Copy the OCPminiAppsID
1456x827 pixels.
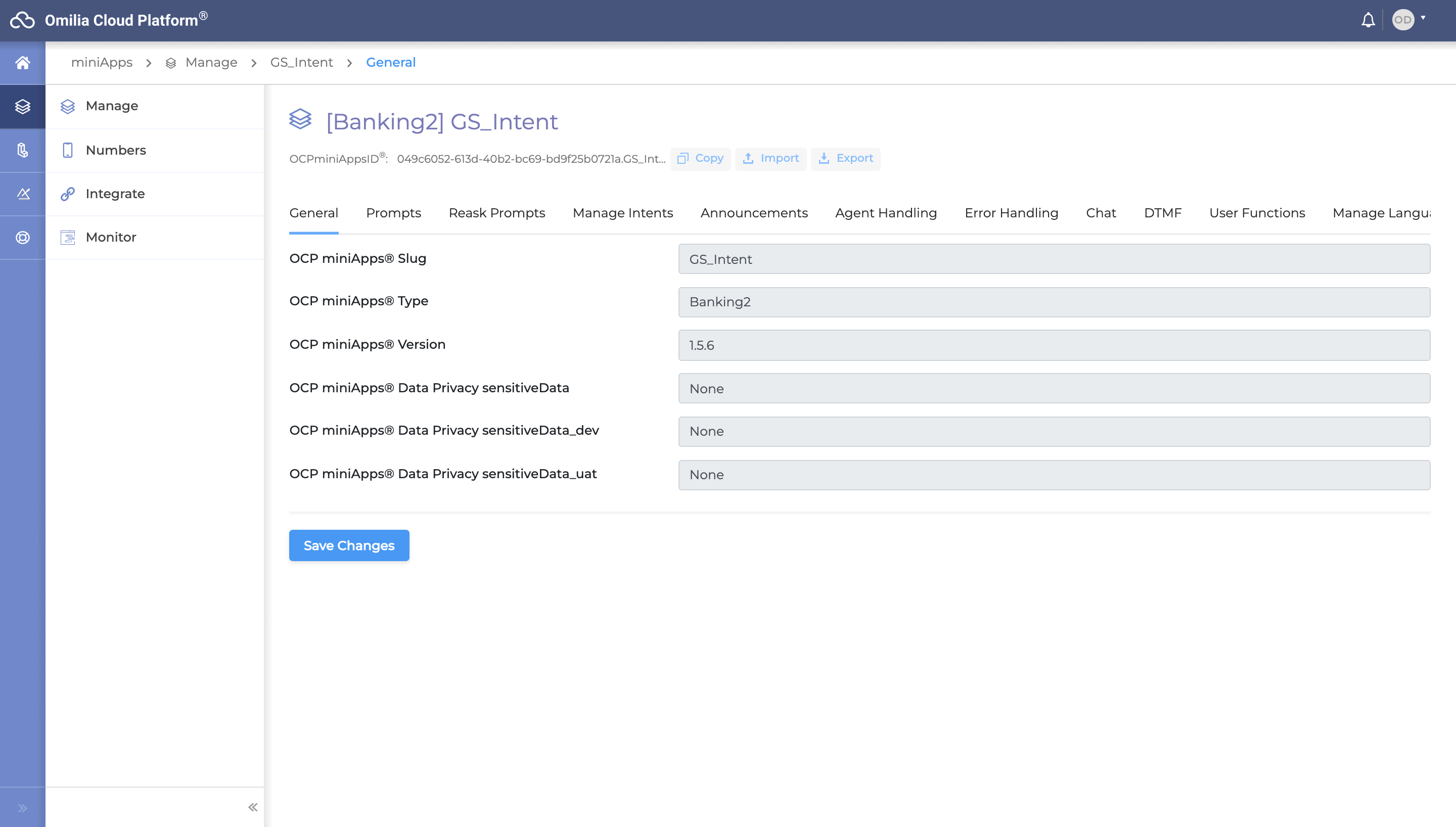coord(700,158)
